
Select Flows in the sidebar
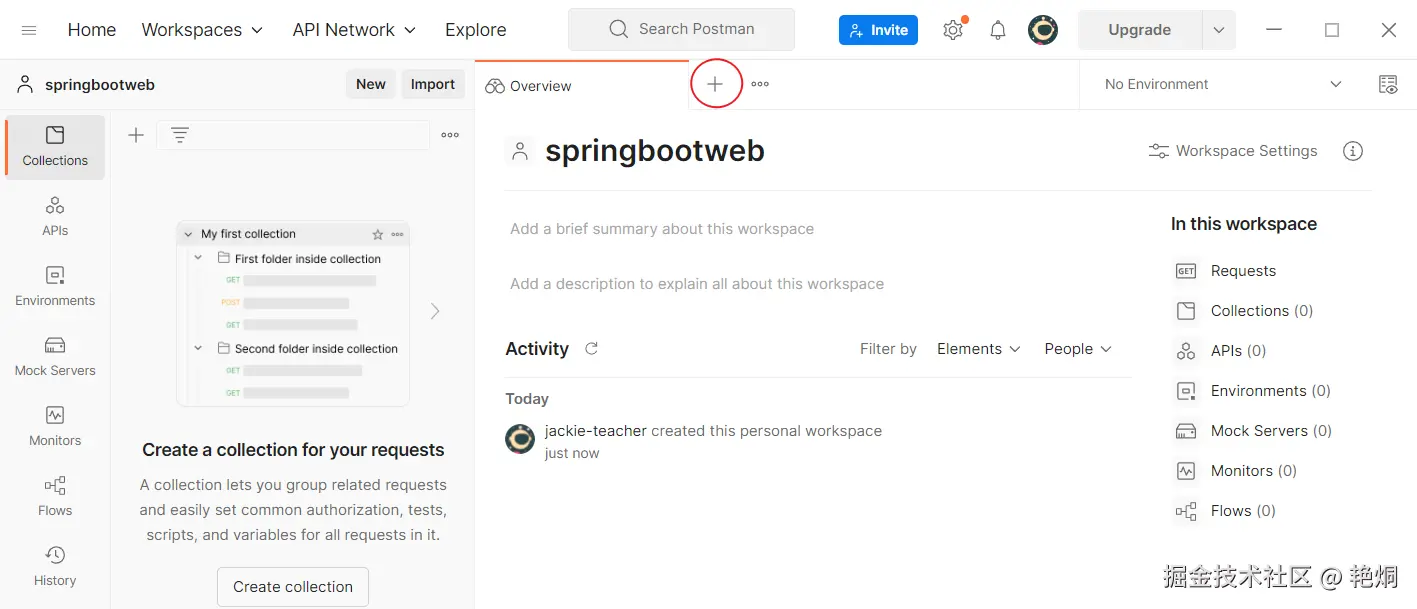55,497
